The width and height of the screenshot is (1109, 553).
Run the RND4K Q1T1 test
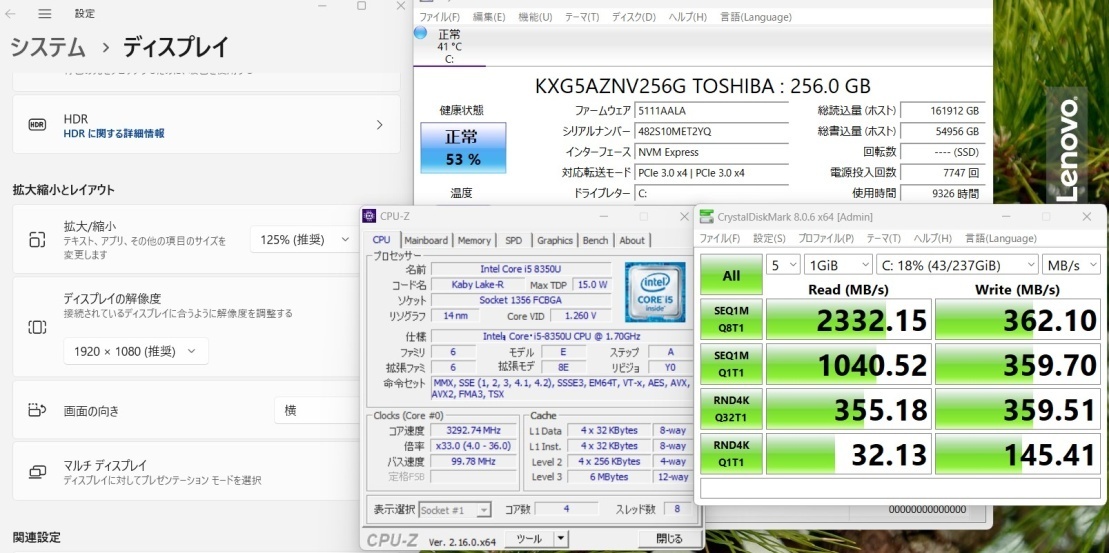click(x=731, y=453)
